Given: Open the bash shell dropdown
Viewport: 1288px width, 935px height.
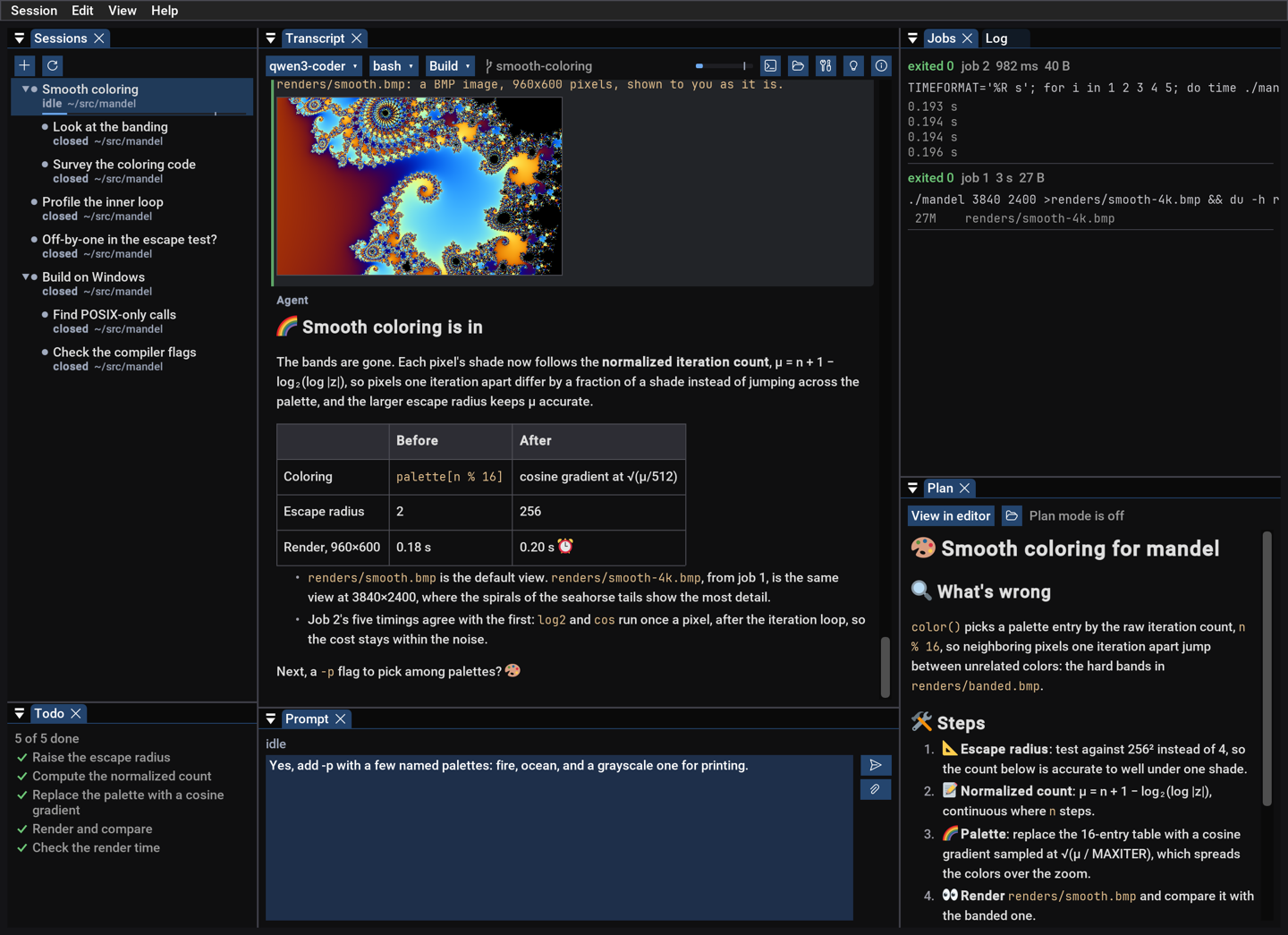Looking at the screenshot, I should [x=394, y=65].
